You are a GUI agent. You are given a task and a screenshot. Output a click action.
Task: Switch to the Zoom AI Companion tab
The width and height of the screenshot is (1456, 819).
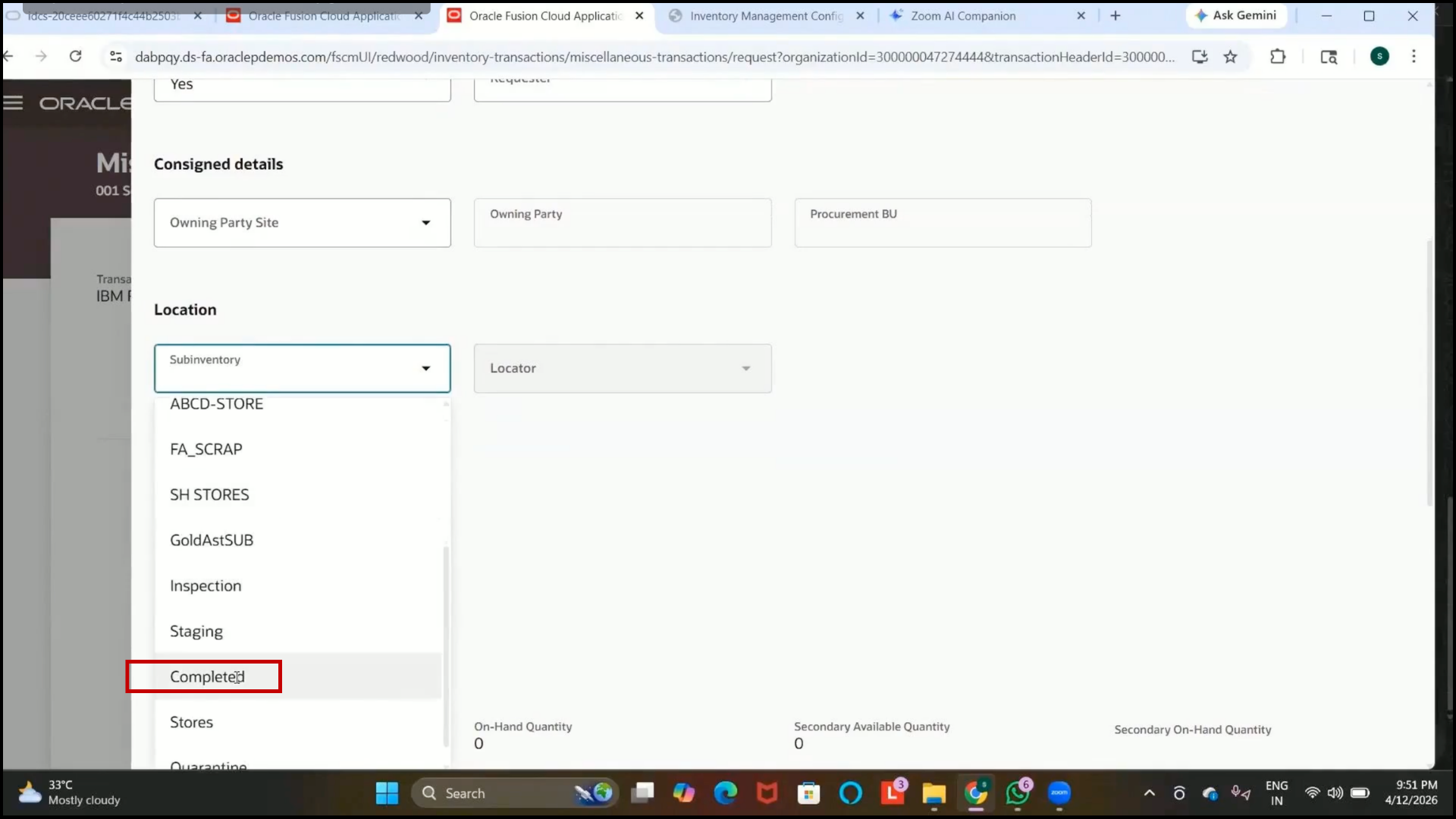(963, 15)
